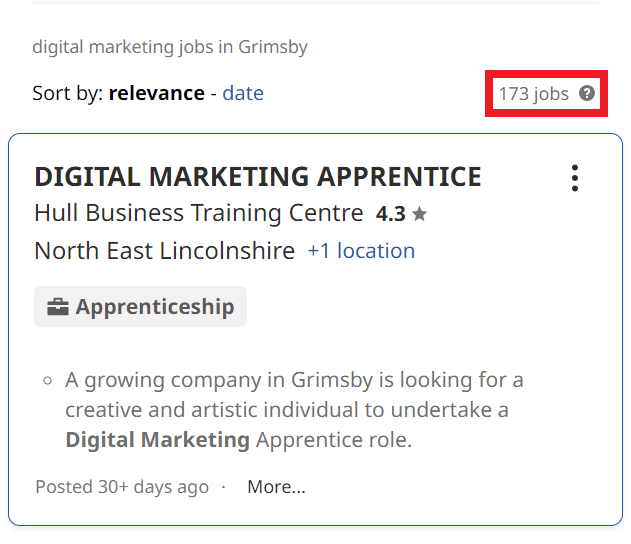Open the +1 location link
631x544 pixels.
361,251
